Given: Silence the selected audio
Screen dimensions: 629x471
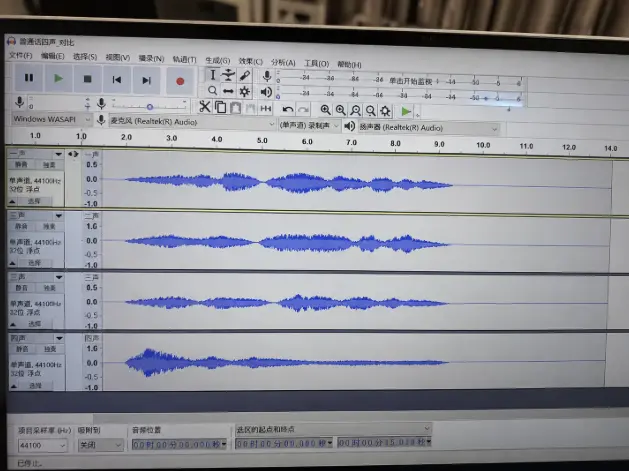Looking at the screenshot, I should click(266, 108).
